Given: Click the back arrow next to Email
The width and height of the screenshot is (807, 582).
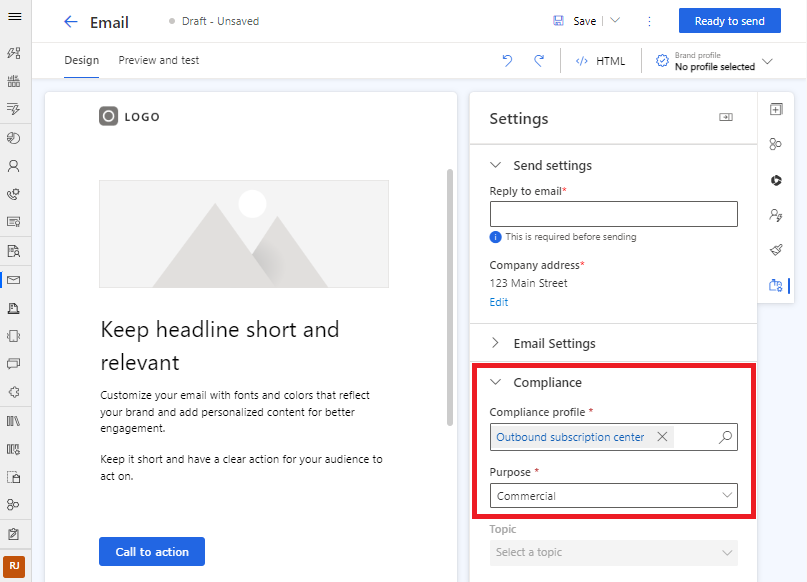Looking at the screenshot, I should (x=71, y=22).
